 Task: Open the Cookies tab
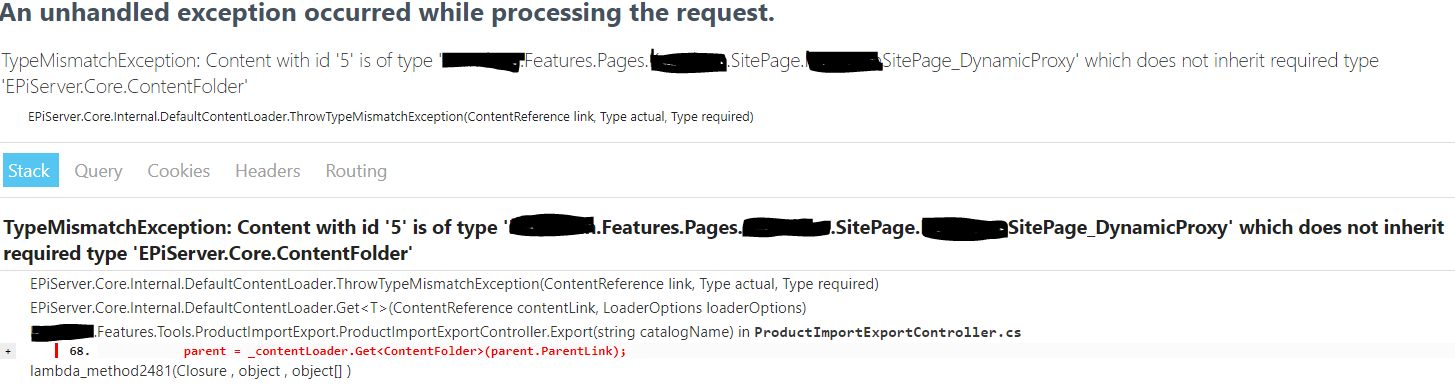(x=179, y=171)
